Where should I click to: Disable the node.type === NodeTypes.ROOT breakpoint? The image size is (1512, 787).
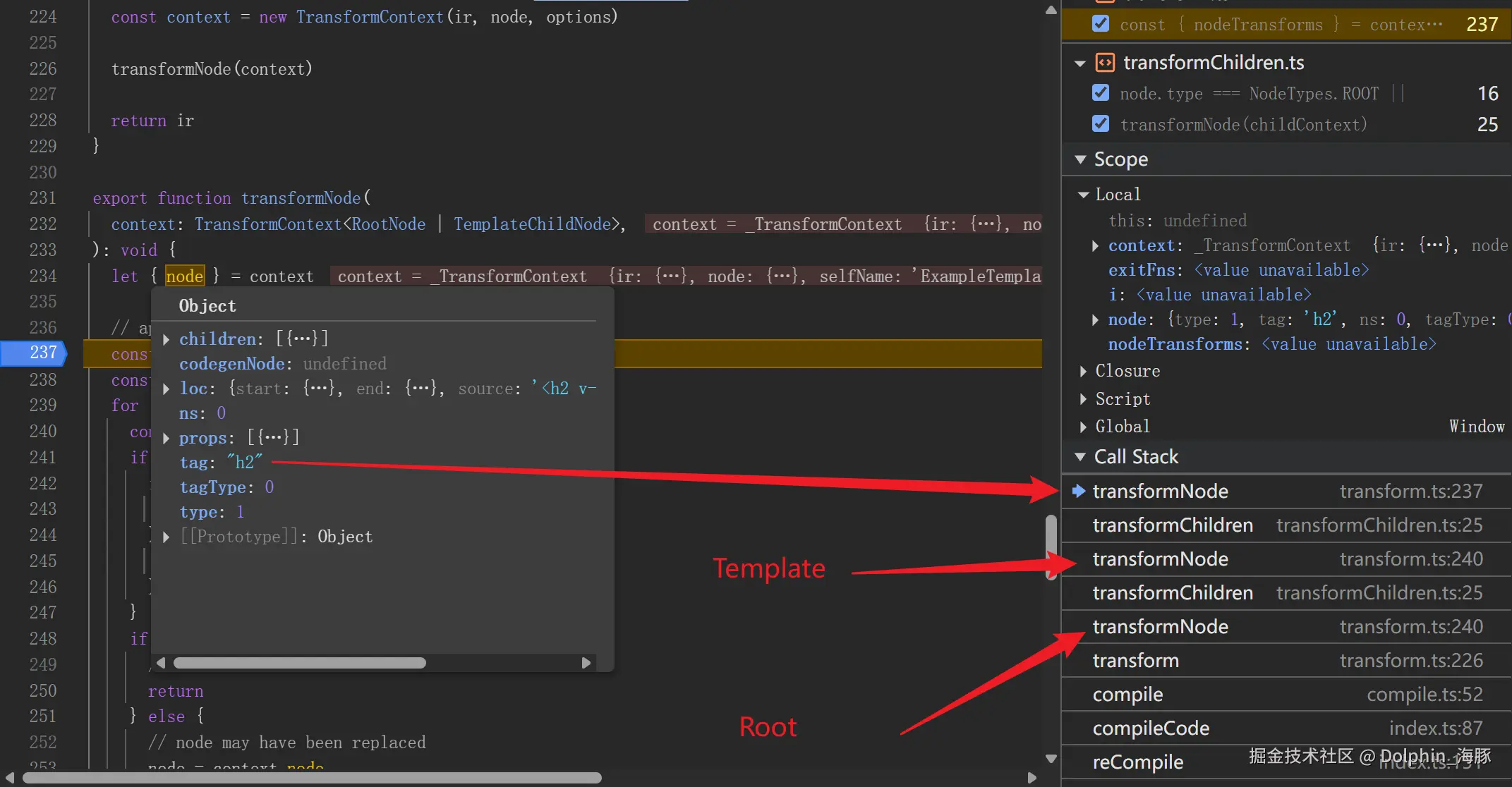pos(1100,93)
